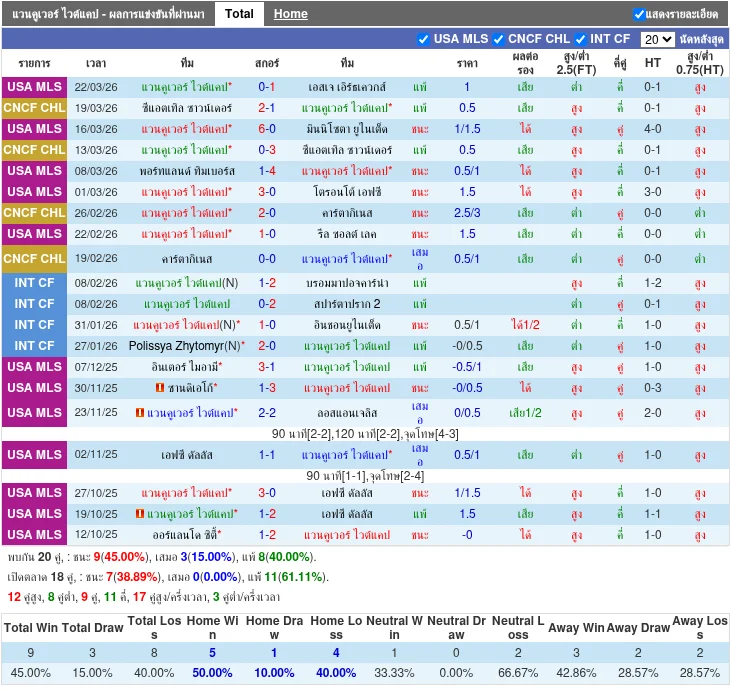Click red card icon beside ซานดิเอโก้
730x691 pixels.
[x=160, y=388]
